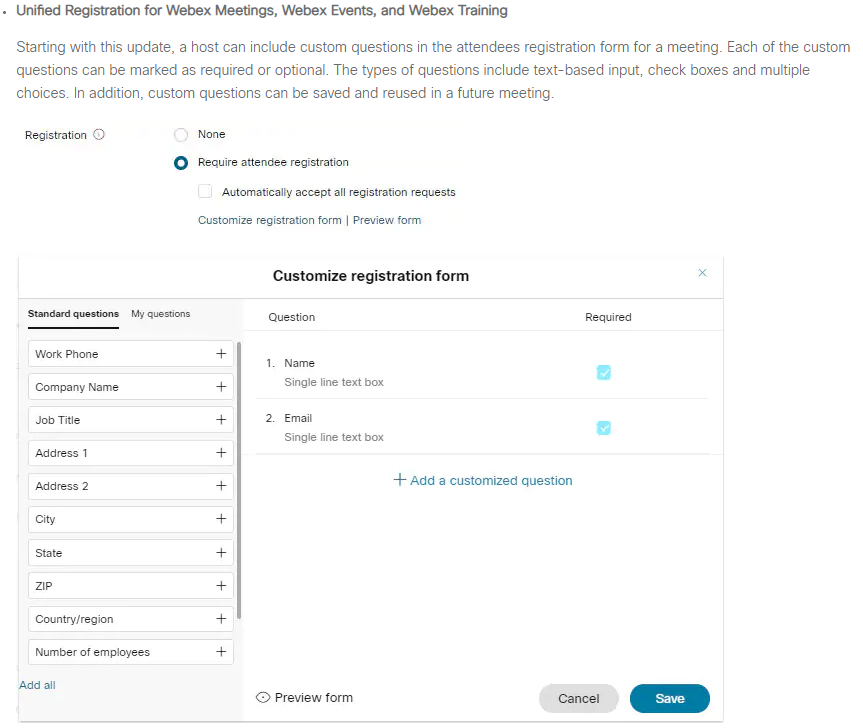Select the Number of employees row
The image size is (863, 728).
click(131, 652)
